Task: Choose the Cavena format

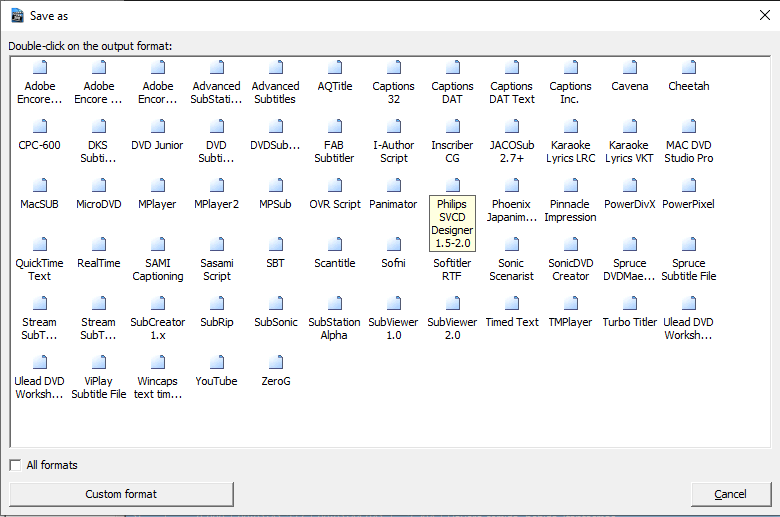Action: (x=630, y=76)
